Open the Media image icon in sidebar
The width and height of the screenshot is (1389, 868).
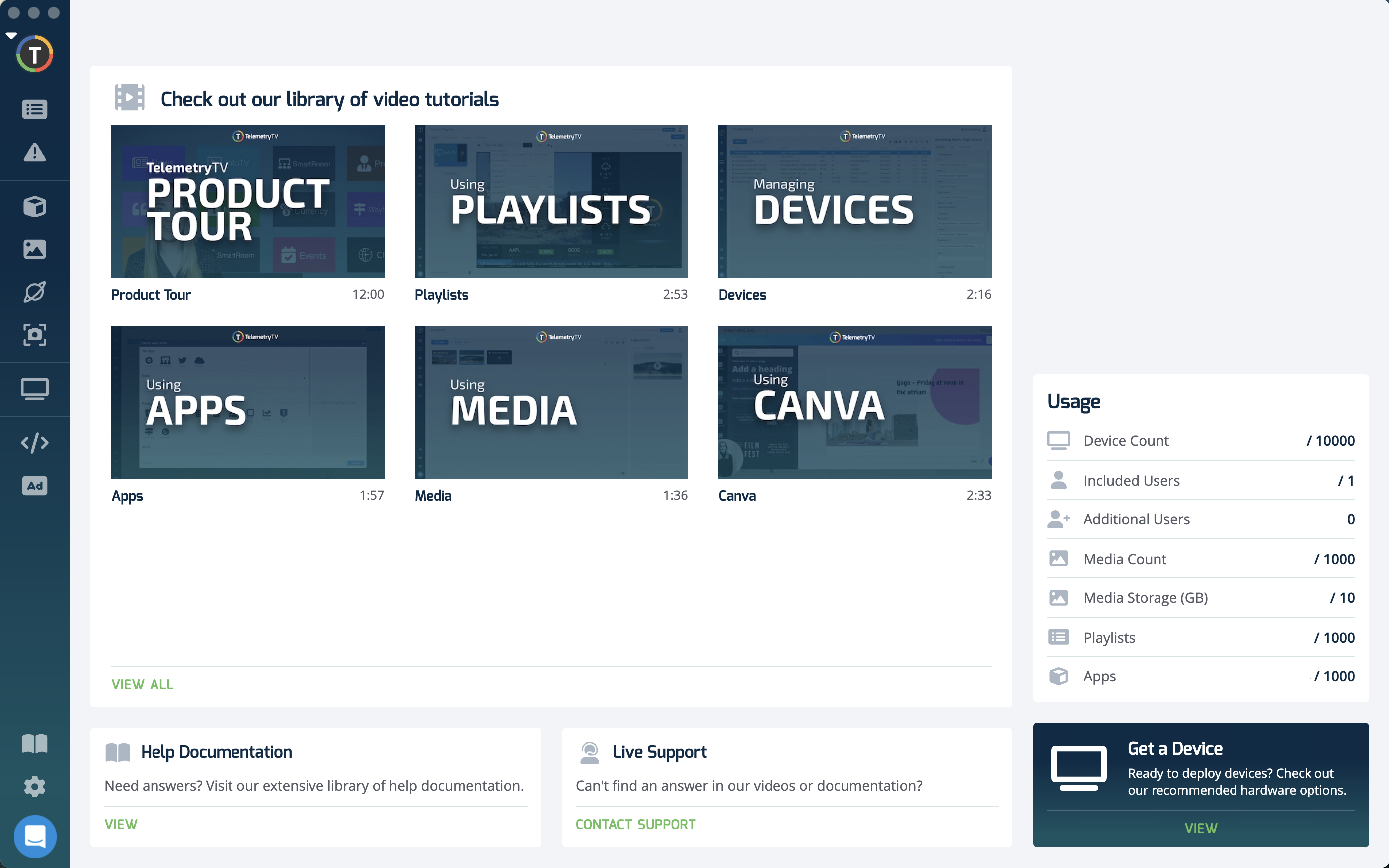[34, 249]
